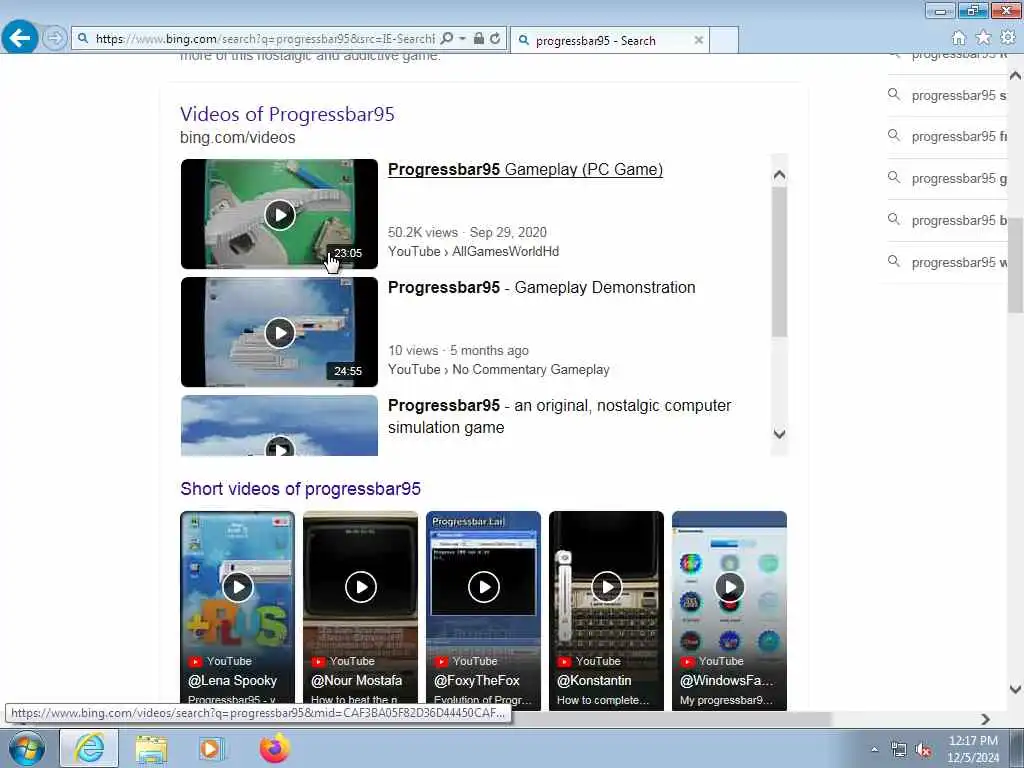This screenshot has width=1024, height=768.
Task: Click the 10 views 5 months ago text
Action: click(458, 351)
